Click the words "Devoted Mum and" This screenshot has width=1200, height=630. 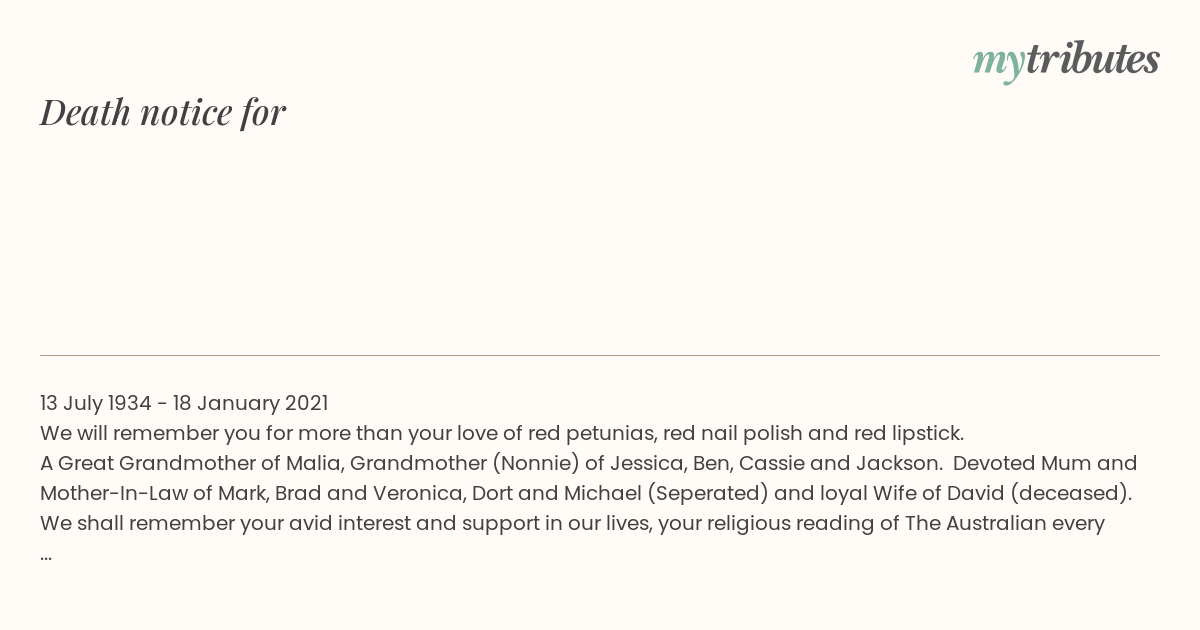coord(1045,463)
